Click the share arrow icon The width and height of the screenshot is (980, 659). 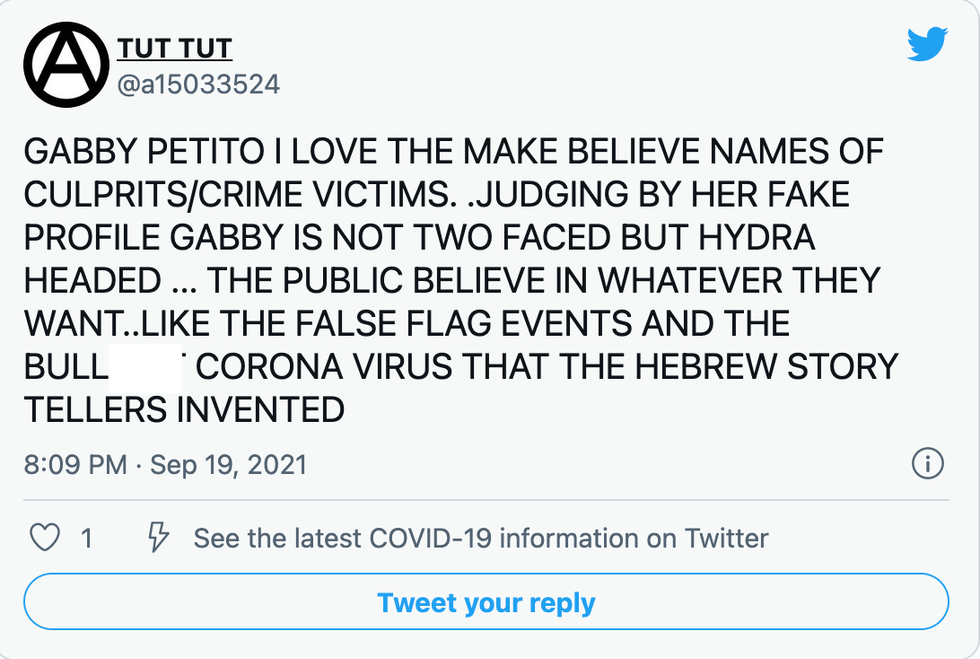pyautogui.click(x=157, y=538)
